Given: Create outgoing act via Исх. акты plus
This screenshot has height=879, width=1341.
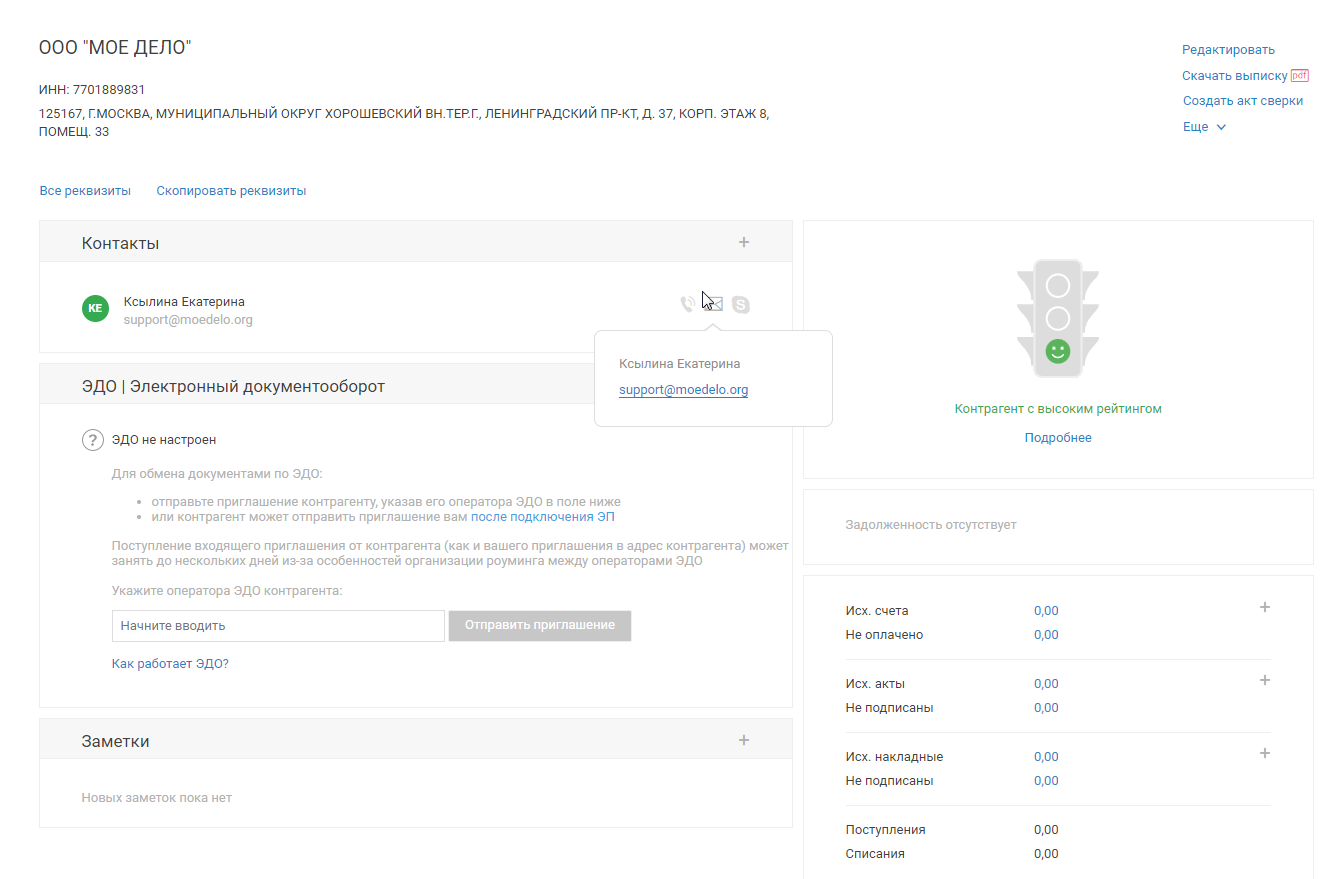Looking at the screenshot, I should (x=1264, y=680).
